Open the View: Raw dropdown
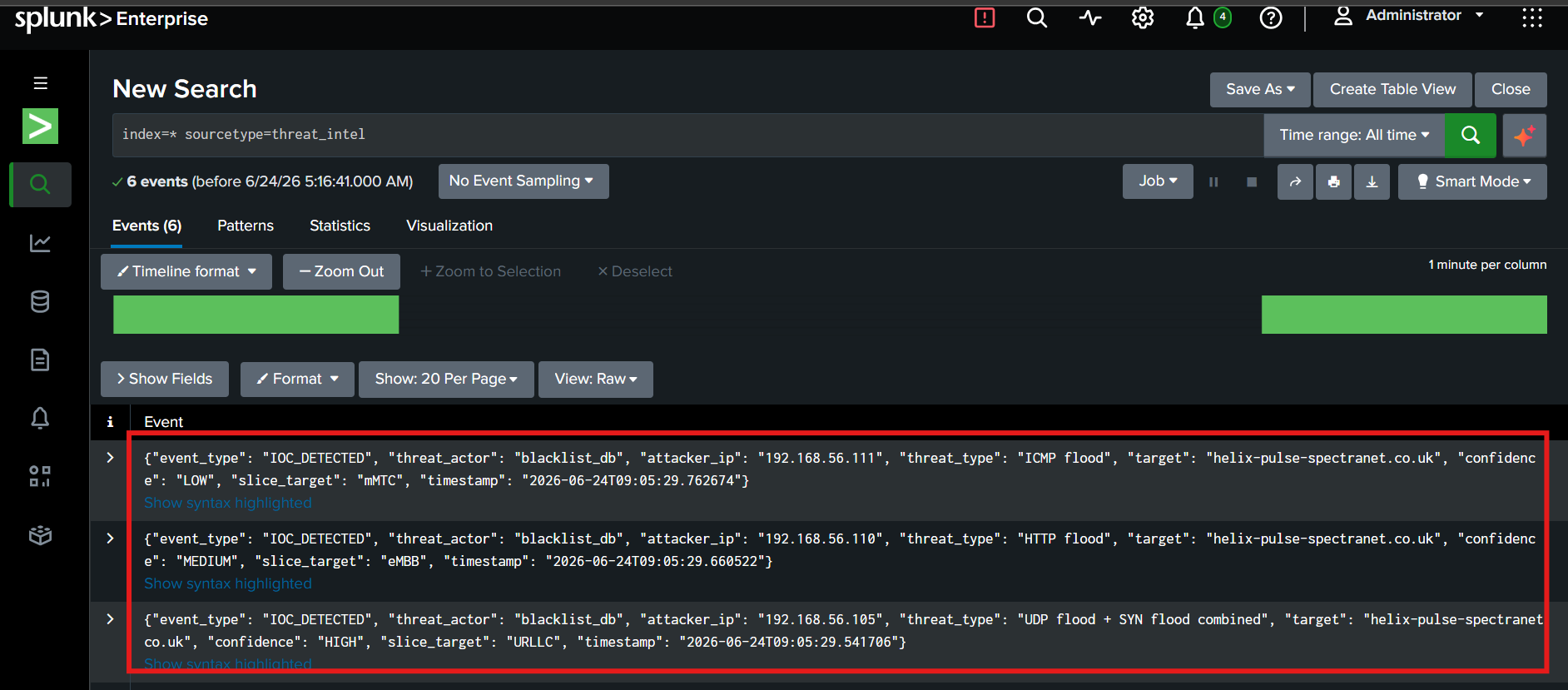This screenshot has width=1568, height=690. pyautogui.click(x=596, y=379)
